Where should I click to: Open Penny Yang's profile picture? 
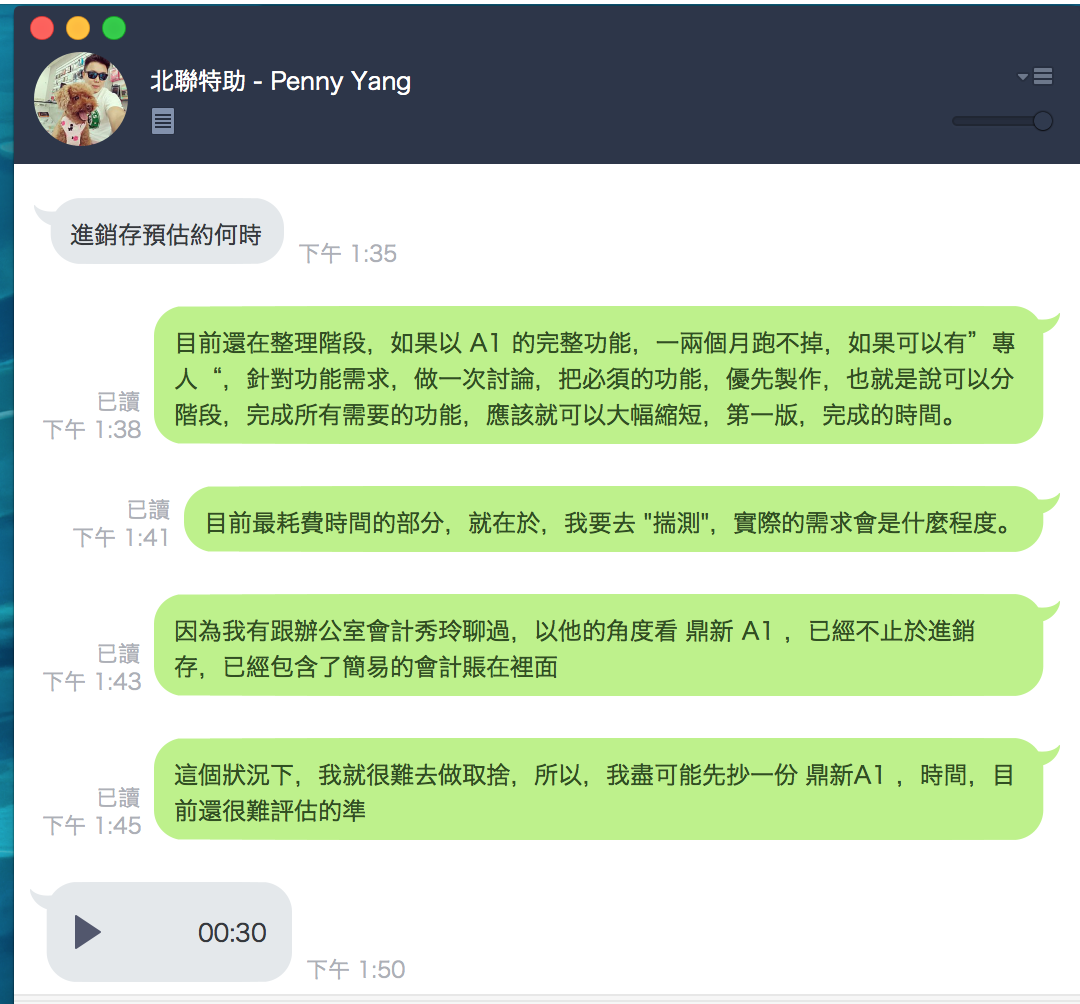click(x=81, y=99)
